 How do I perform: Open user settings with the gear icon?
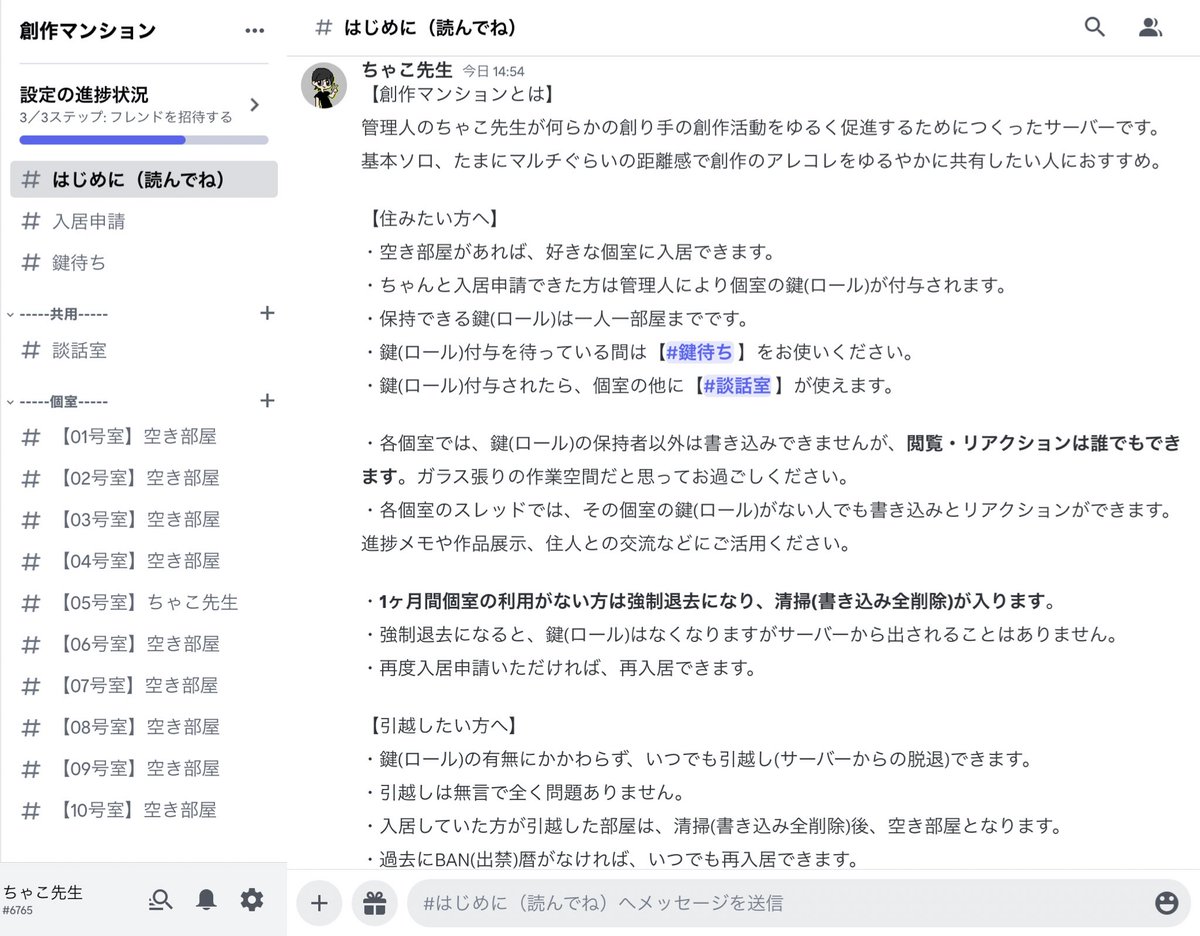252,900
